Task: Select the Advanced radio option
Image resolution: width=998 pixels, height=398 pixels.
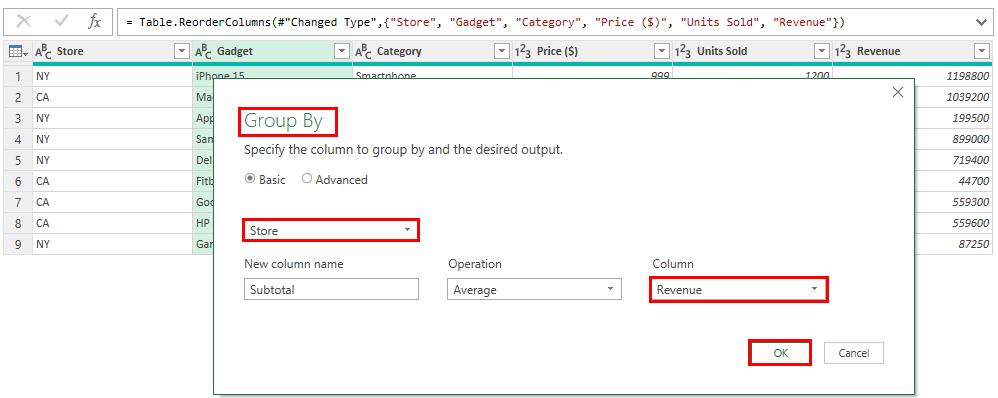Action: tap(307, 180)
